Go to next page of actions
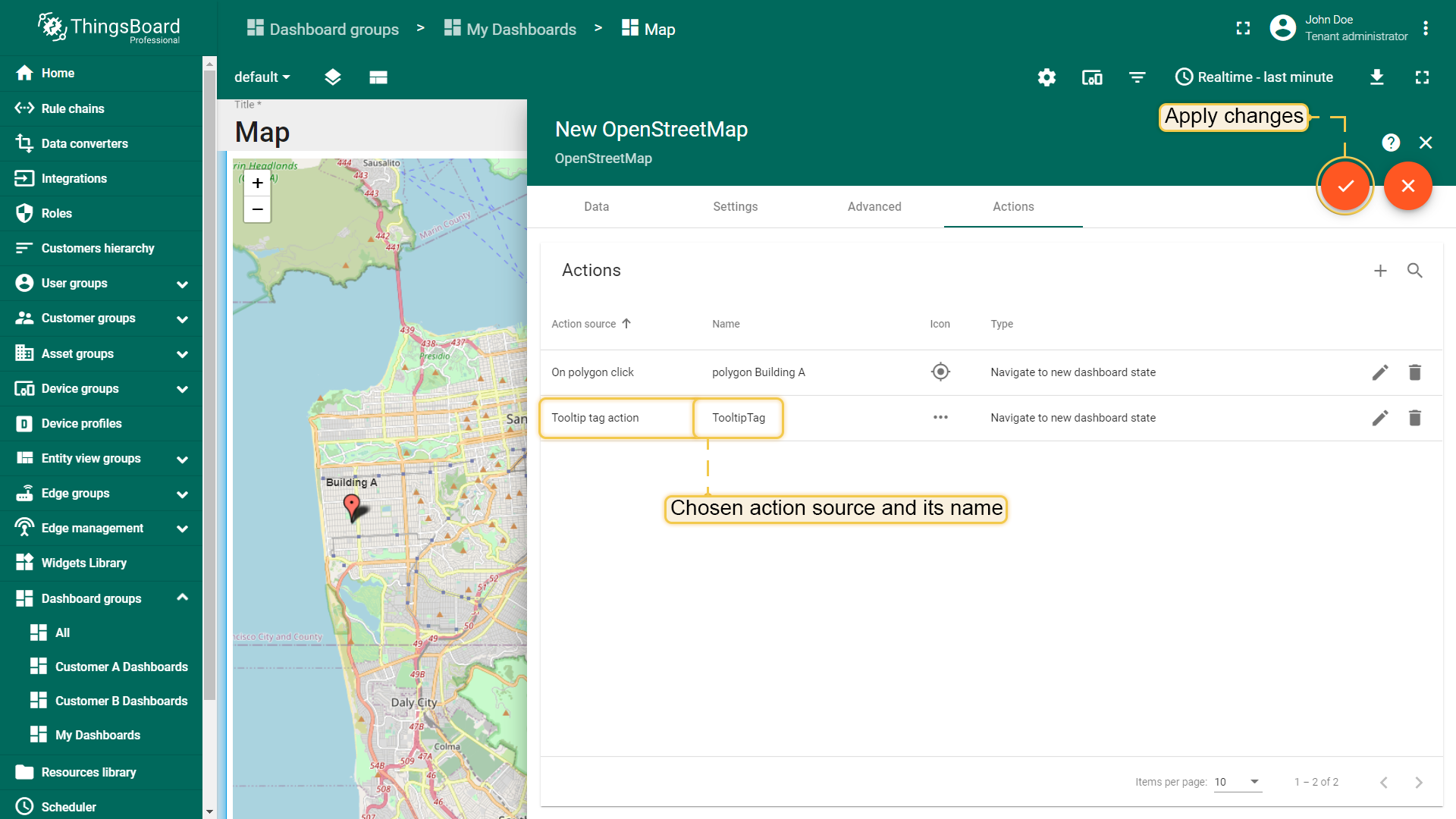The width and height of the screenshot is (1456, 819). (1419, 782)
